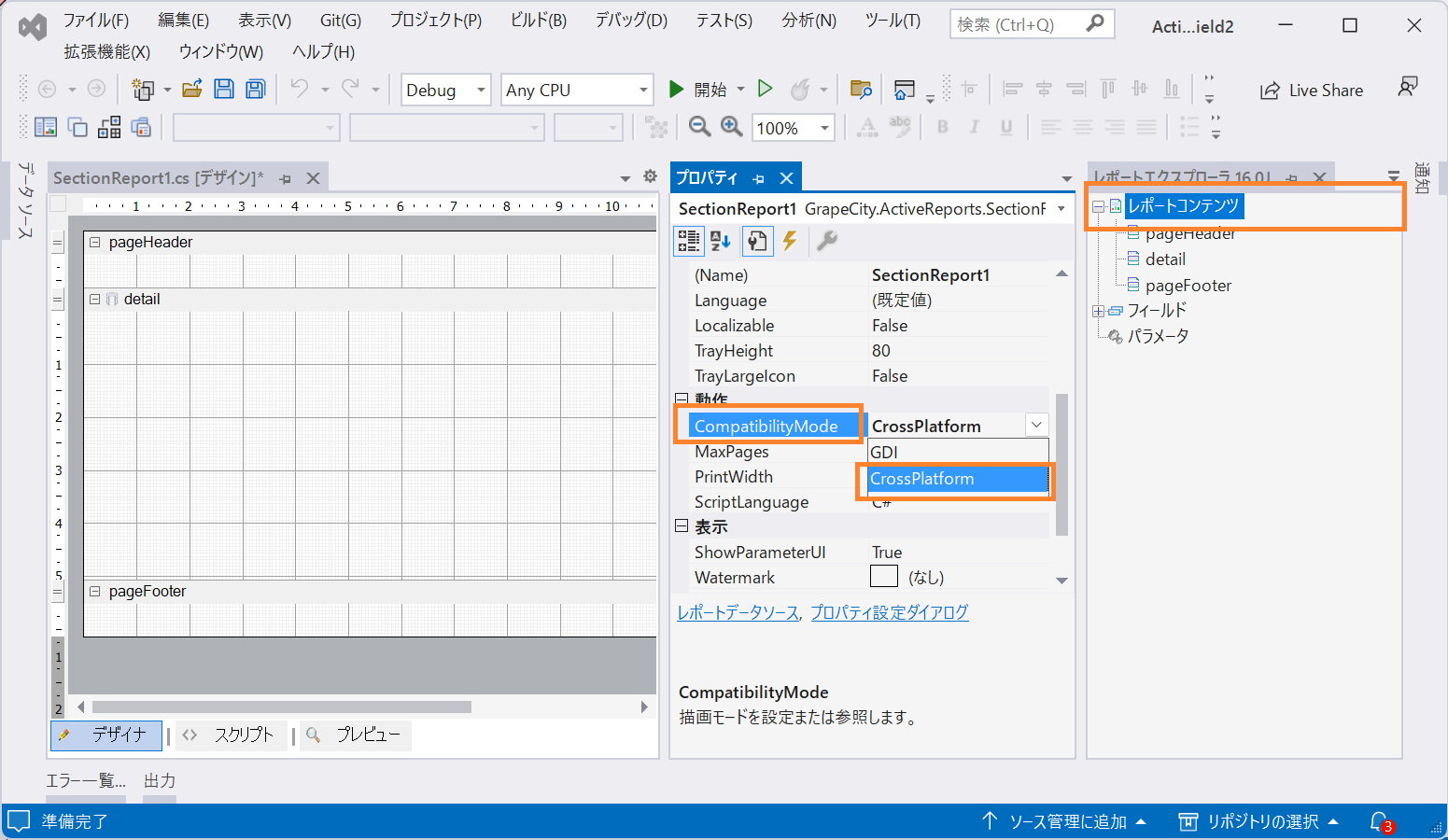1448x840 pixels.
Task: Select the パラメータ node in Report Explorer
Action: tap(1158, 336)
